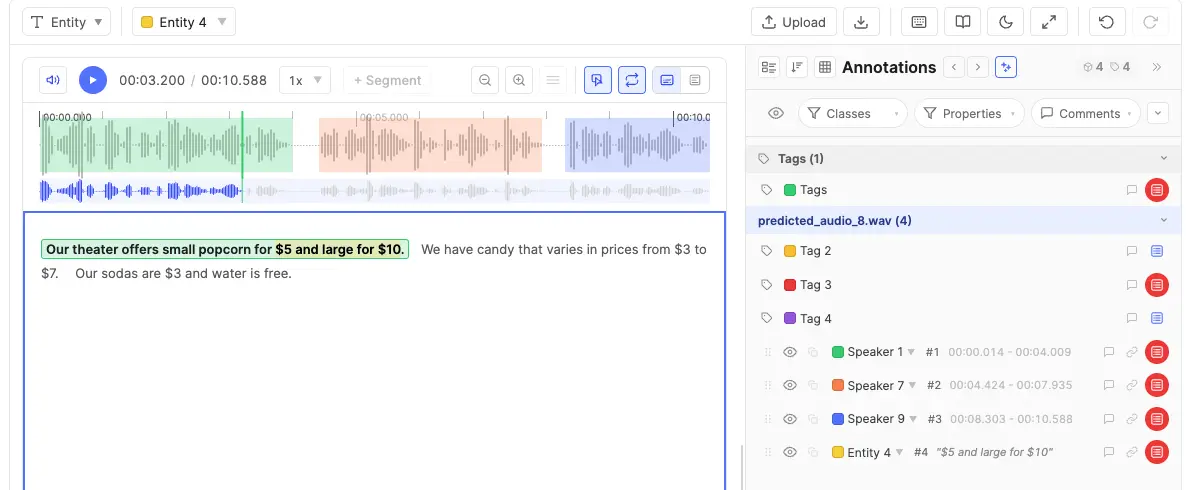Toggle the follow-cursor play selection button

click(598, 80)
